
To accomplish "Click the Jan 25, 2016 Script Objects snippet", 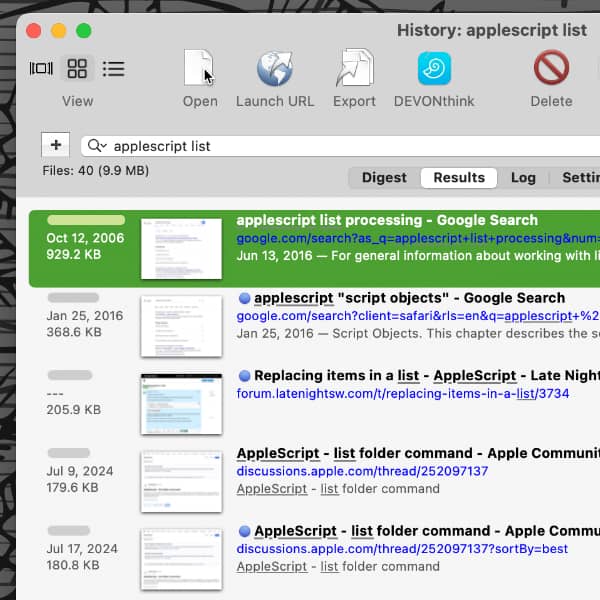I will point(418,334).
